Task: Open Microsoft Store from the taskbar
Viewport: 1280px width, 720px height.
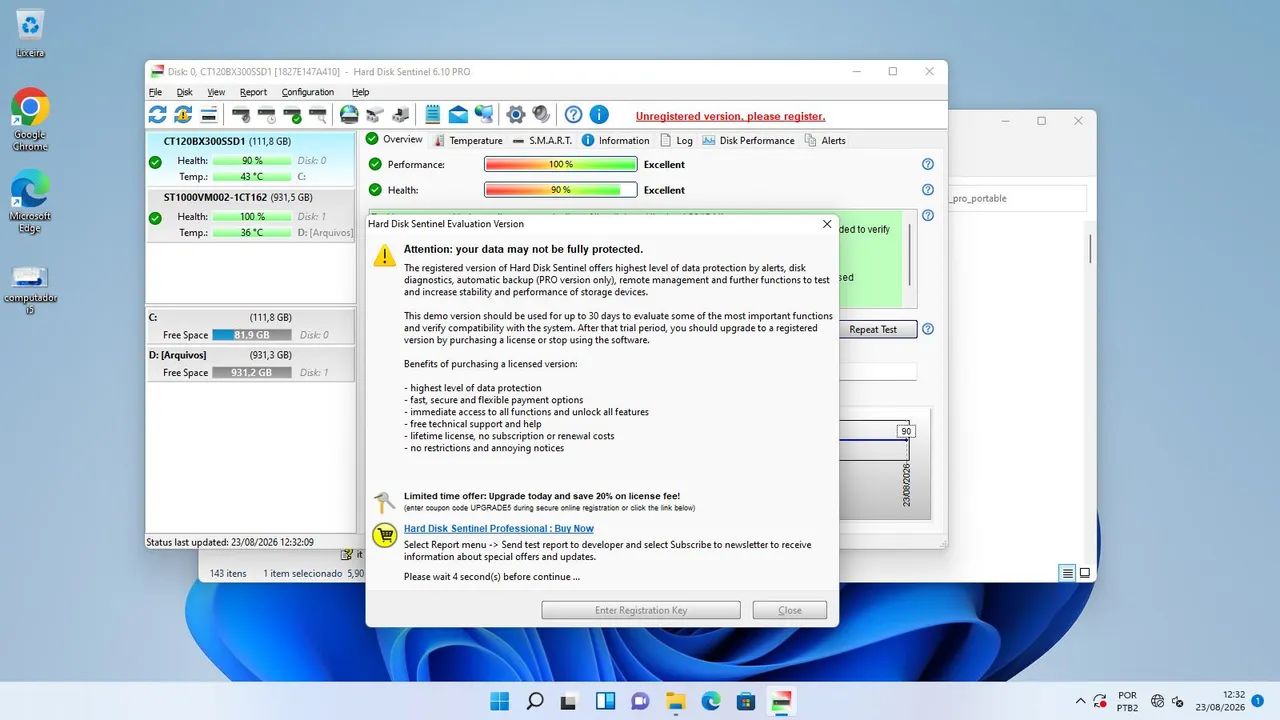Action: pyautogui.click(x=745, y=701)
